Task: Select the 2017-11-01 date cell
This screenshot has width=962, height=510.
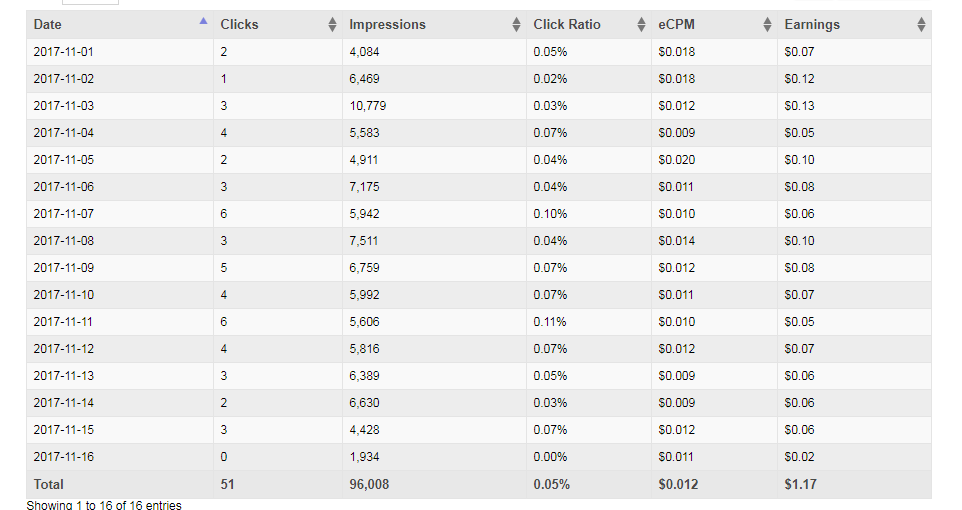Action: (63, 51)
